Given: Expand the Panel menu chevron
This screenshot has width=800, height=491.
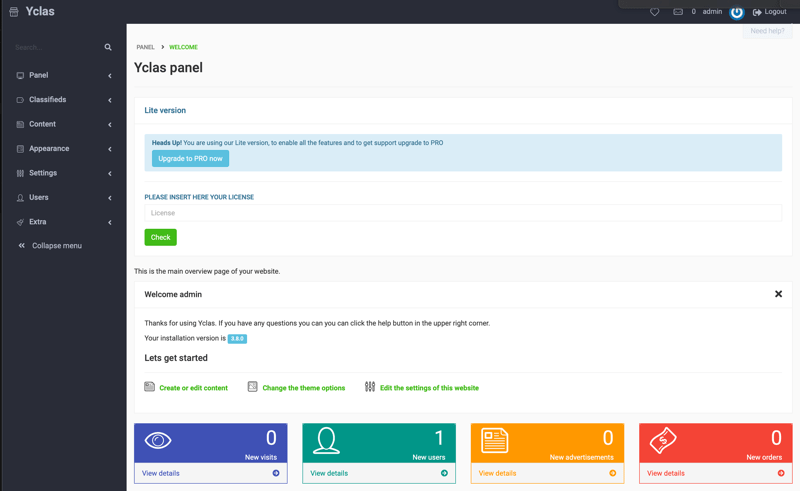Looking at the screenshot, I should click(110, 76).
